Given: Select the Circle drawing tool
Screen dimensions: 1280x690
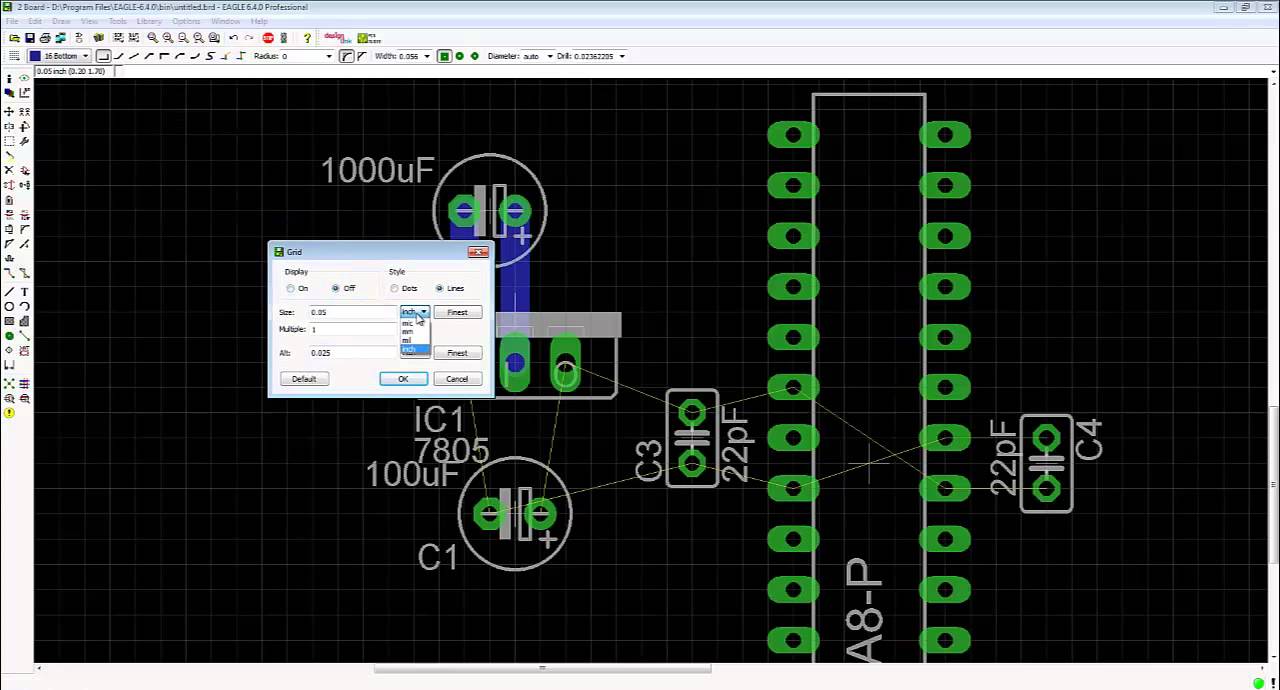Looking at the screenshot, I should [9, 306].
